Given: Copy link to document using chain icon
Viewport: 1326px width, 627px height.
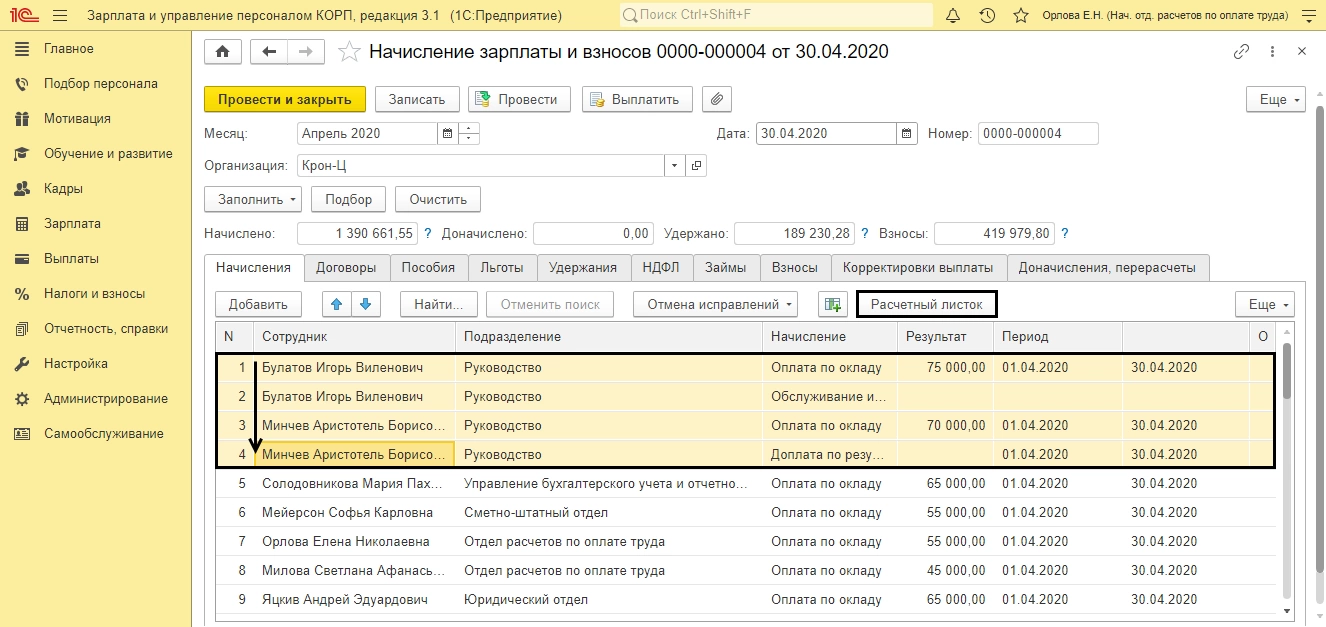Looking at the screenshot, I should click(x=1241, y=52).
